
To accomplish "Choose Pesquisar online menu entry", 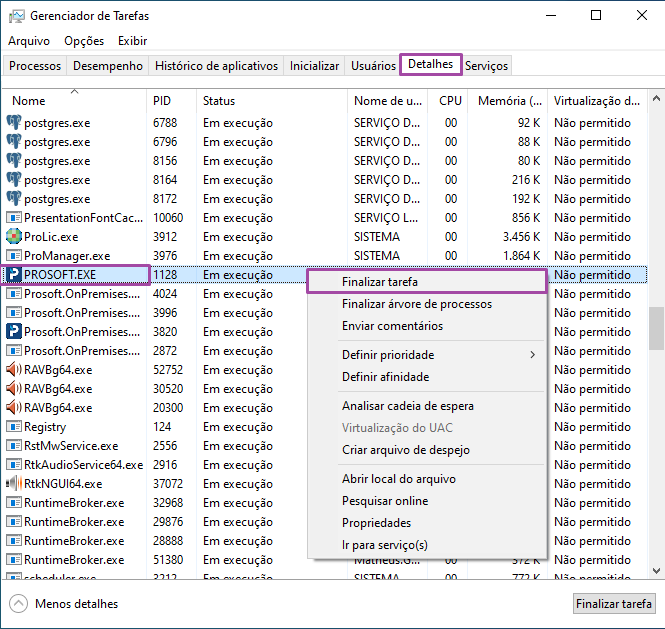I will [427, 501].
